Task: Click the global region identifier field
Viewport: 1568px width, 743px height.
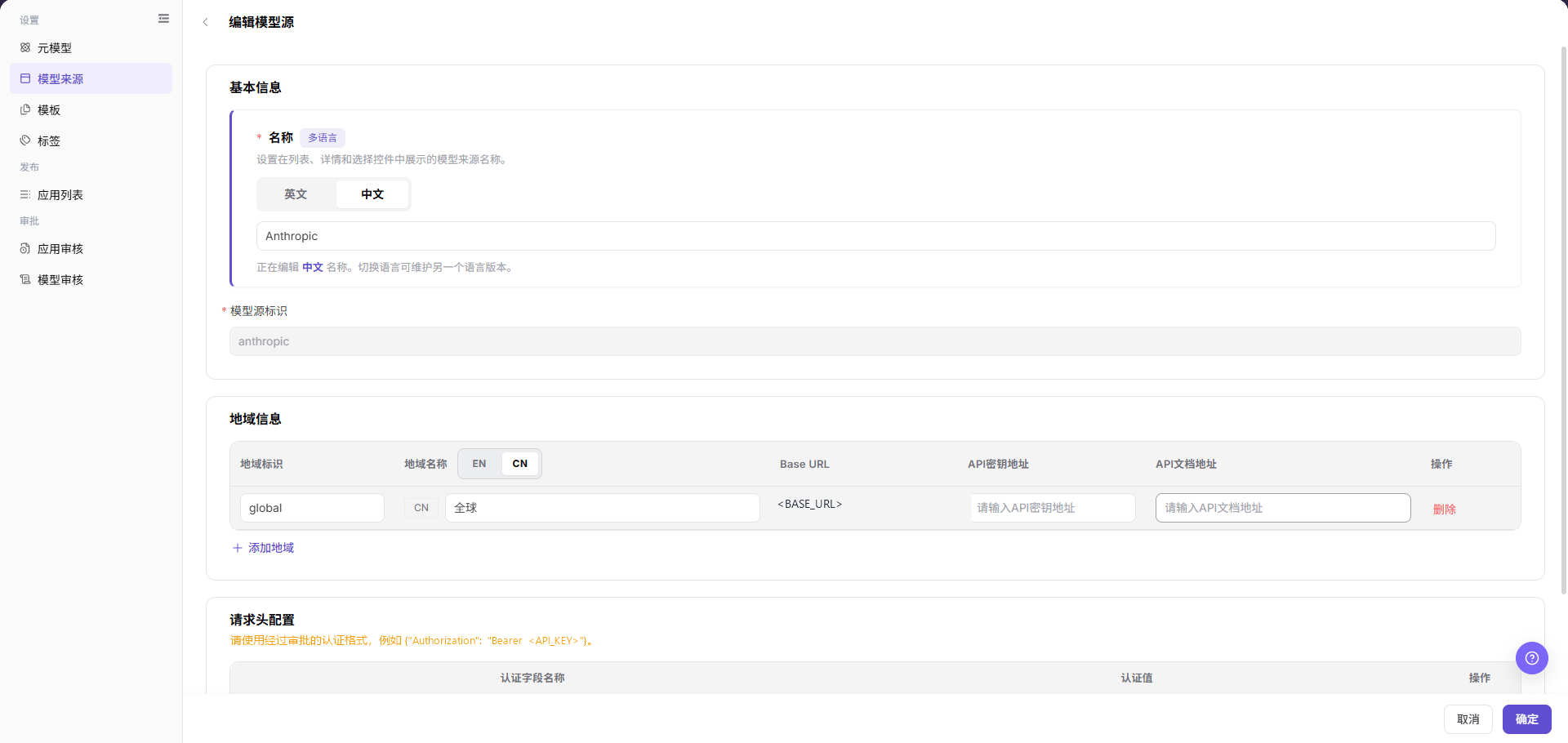Action: point(312,508)
